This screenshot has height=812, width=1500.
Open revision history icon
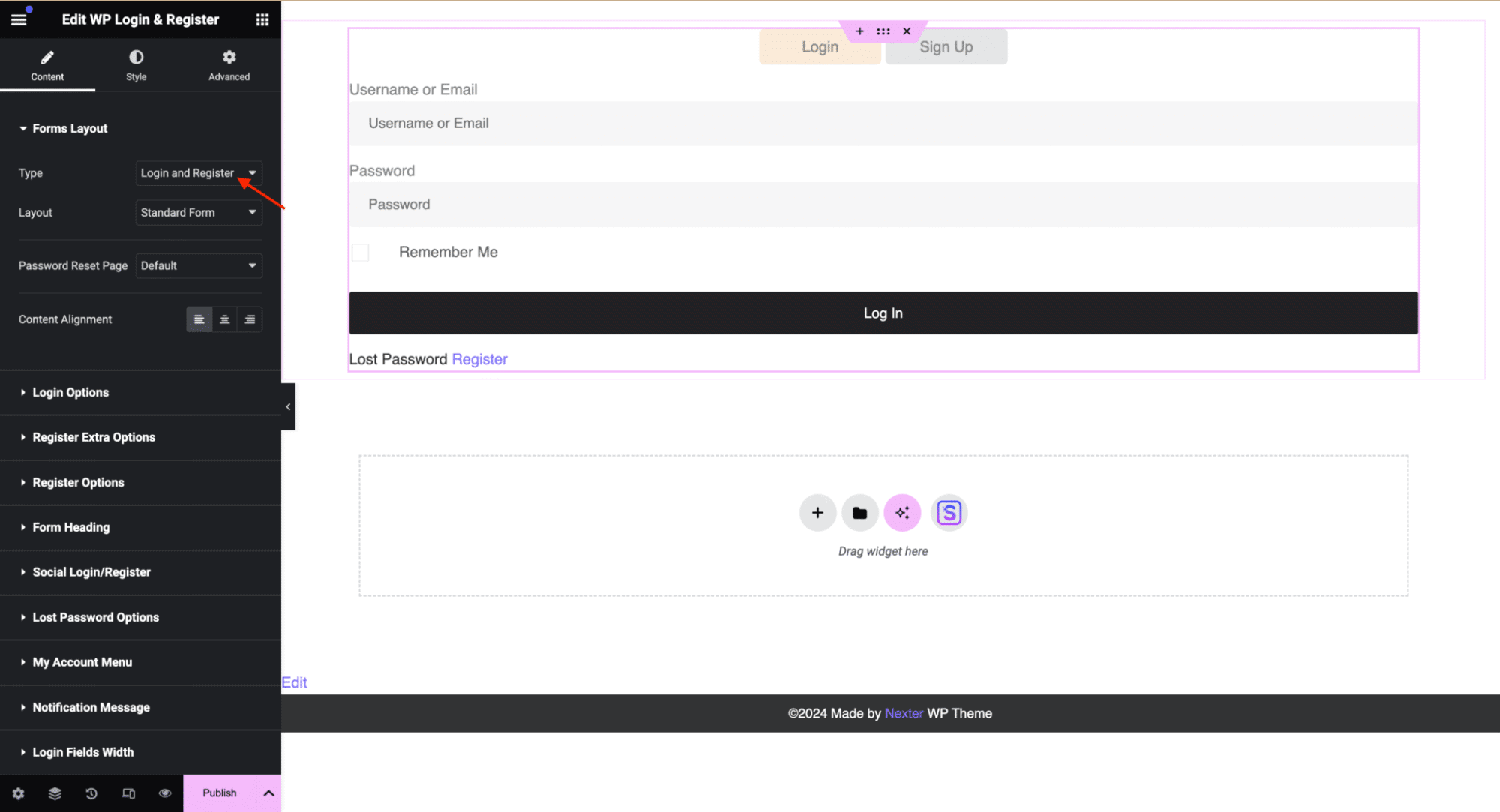(x=91, y=793)
